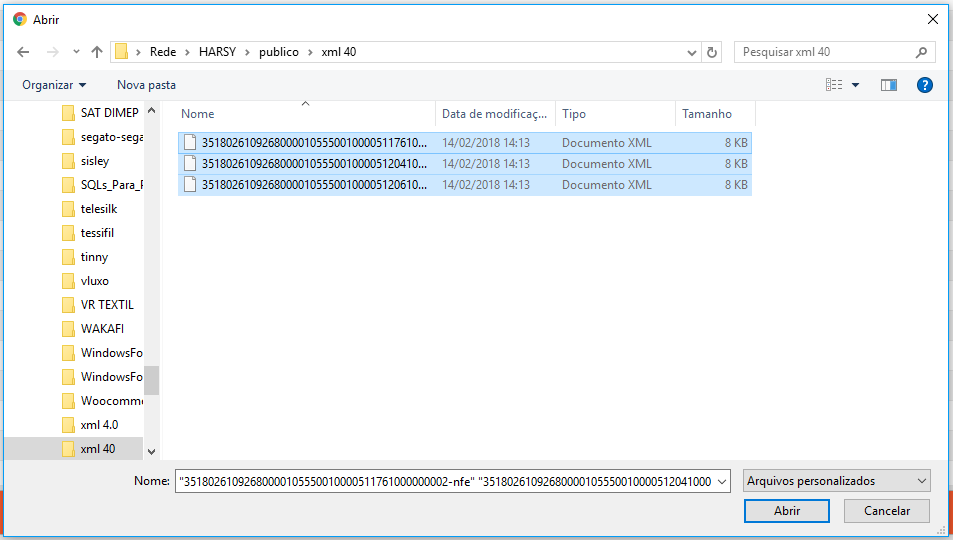Click the folder icon in address bar
This screenshot has height=540, width=953.
[122, 52]
